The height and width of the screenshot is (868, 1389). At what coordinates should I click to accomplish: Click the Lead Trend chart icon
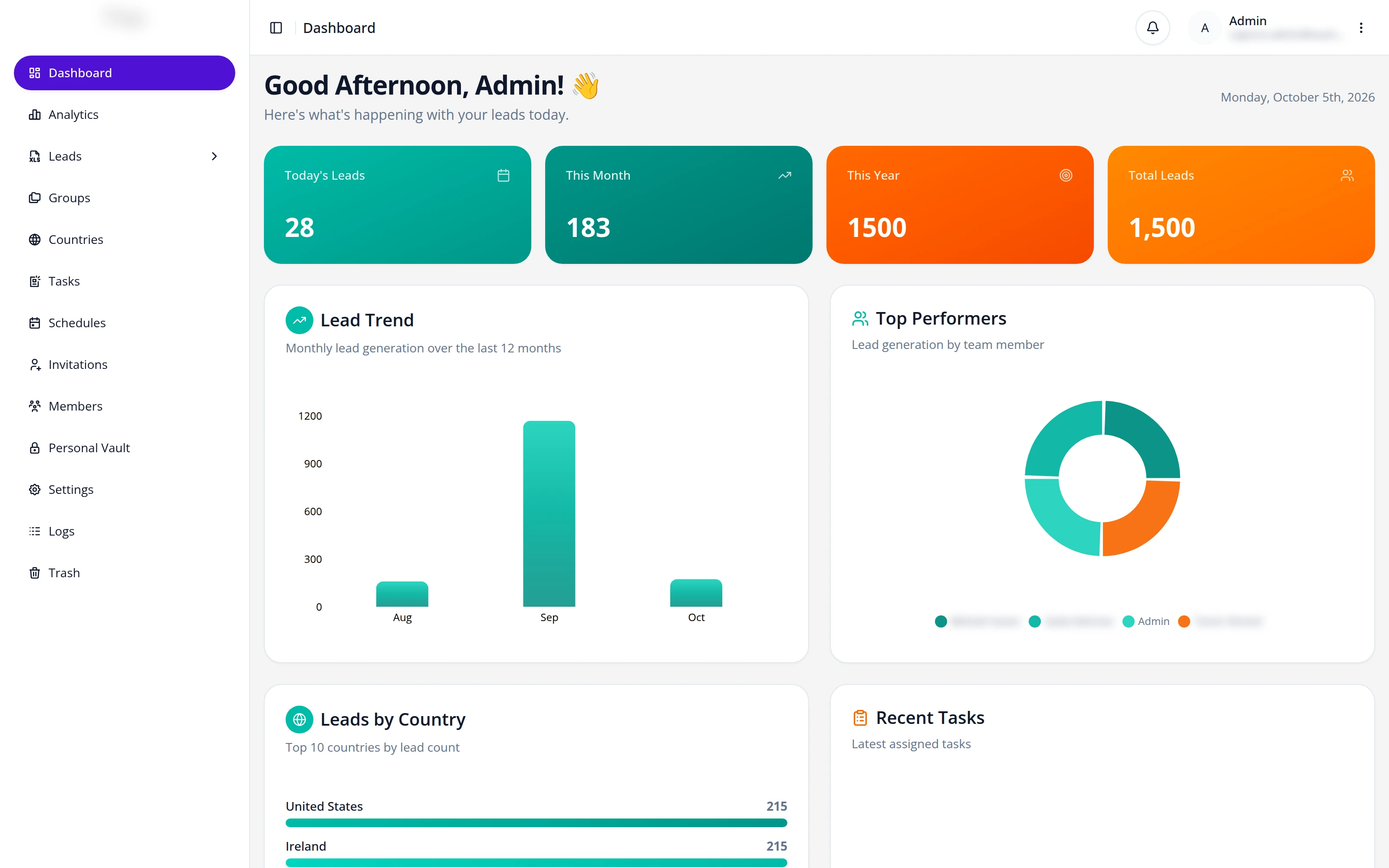[x=300, y=320]
